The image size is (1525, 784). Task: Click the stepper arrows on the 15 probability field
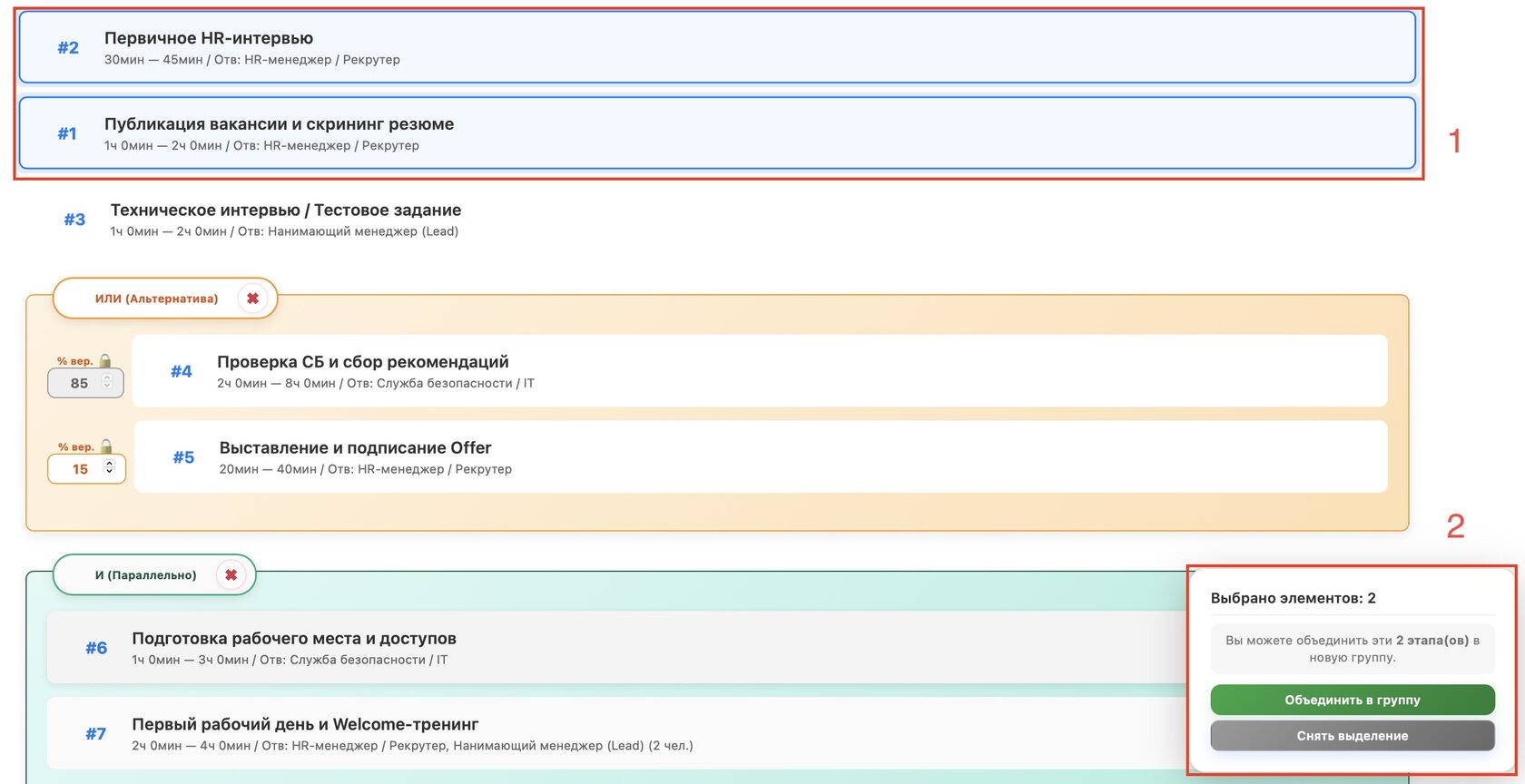[109, 467]
